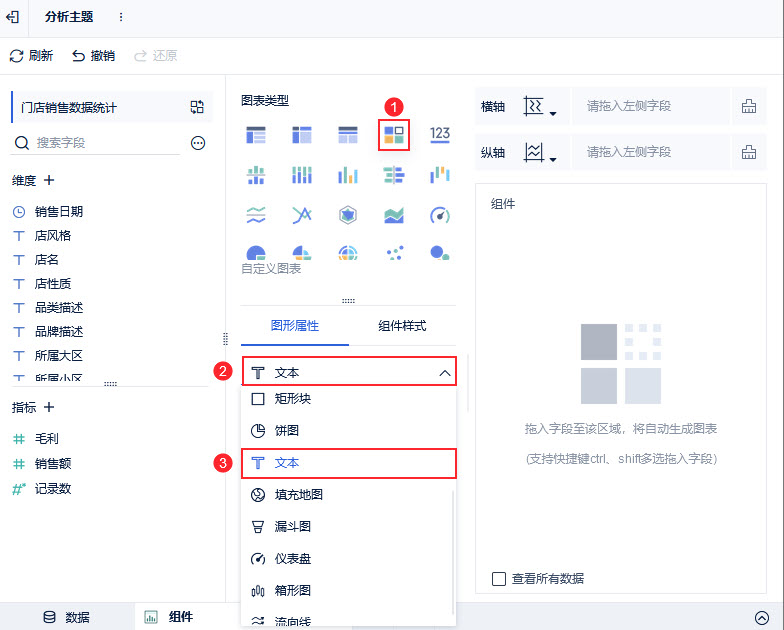Select the radar chart icon
This screenshot has width=784, height=630.
(348, 216)
